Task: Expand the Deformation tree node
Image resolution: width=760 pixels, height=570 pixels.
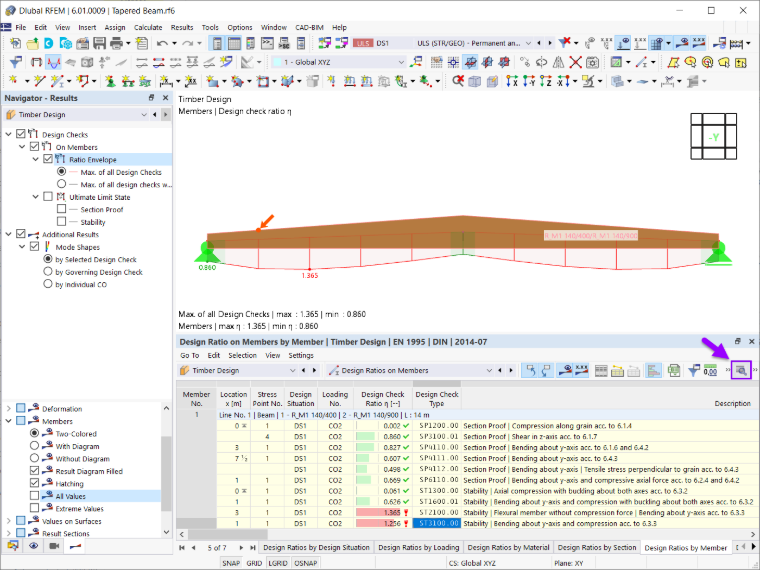Action: [x=8, y=408]
